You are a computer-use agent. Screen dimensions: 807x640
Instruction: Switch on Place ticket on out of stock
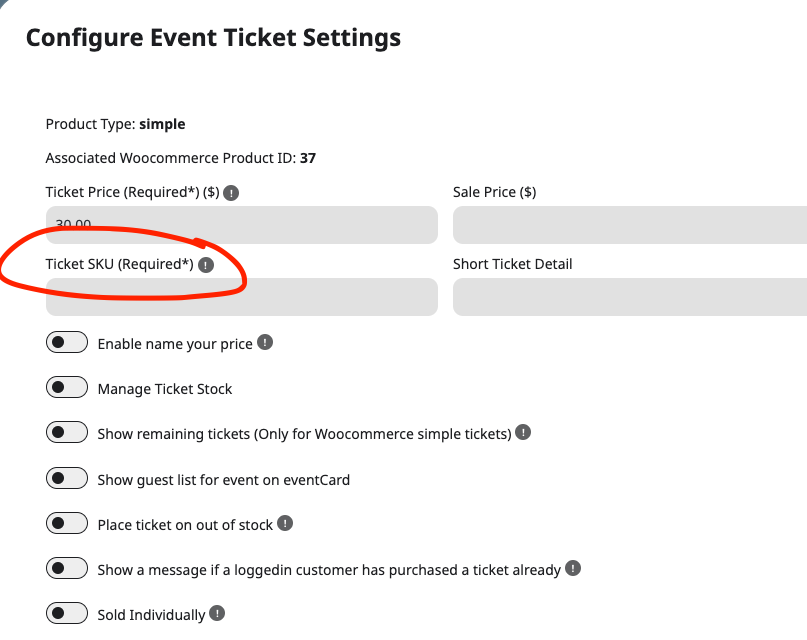click(67, 523)
